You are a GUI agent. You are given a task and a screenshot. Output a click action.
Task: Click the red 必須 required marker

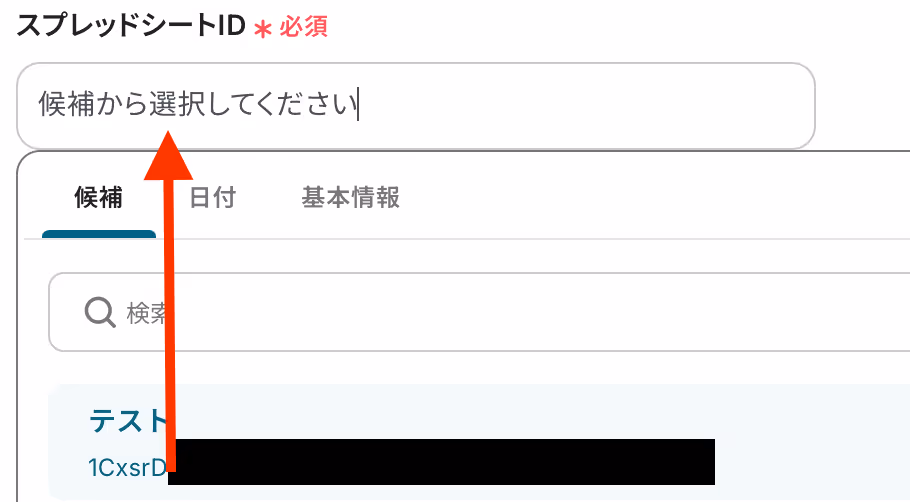coord(304,27)
